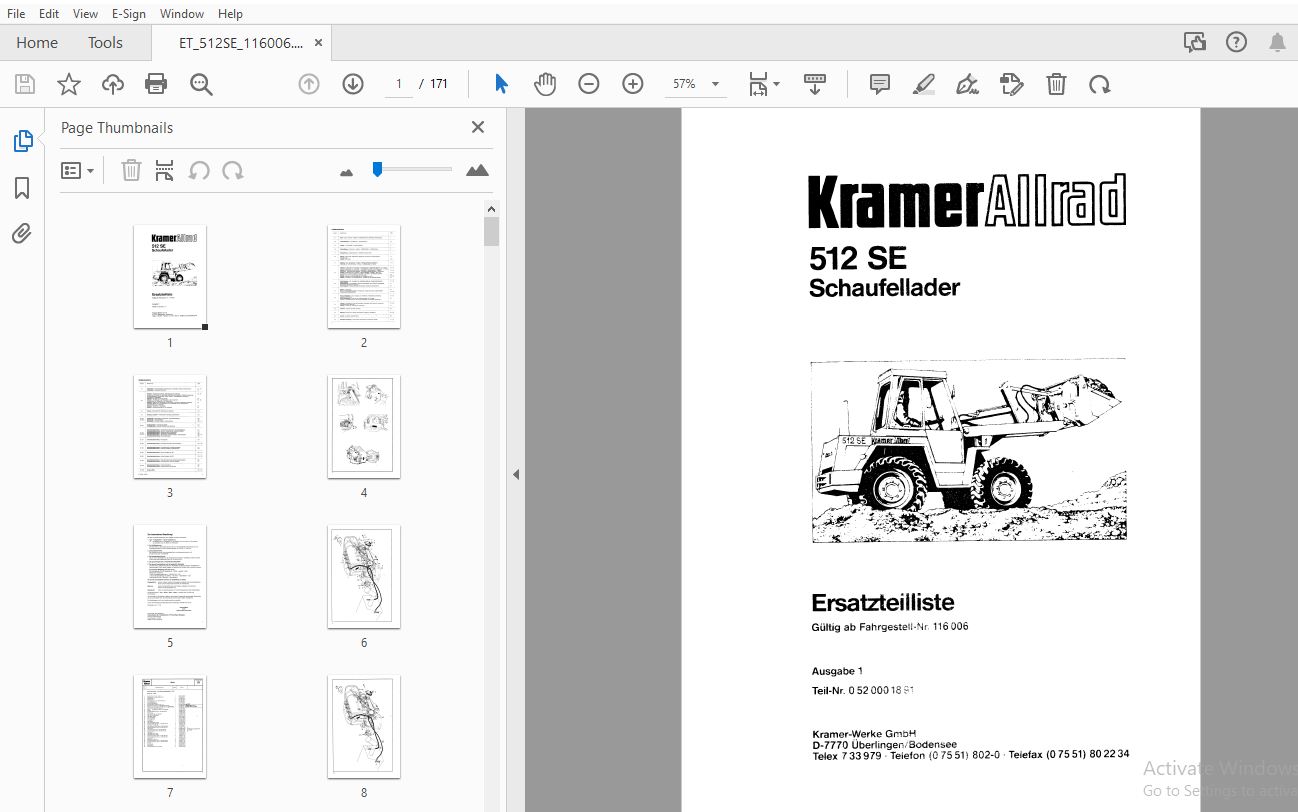Click the 'Ersatzteilliste' heading in document
The width and height of the screenshot is (1298, 812).
[883, 602]
